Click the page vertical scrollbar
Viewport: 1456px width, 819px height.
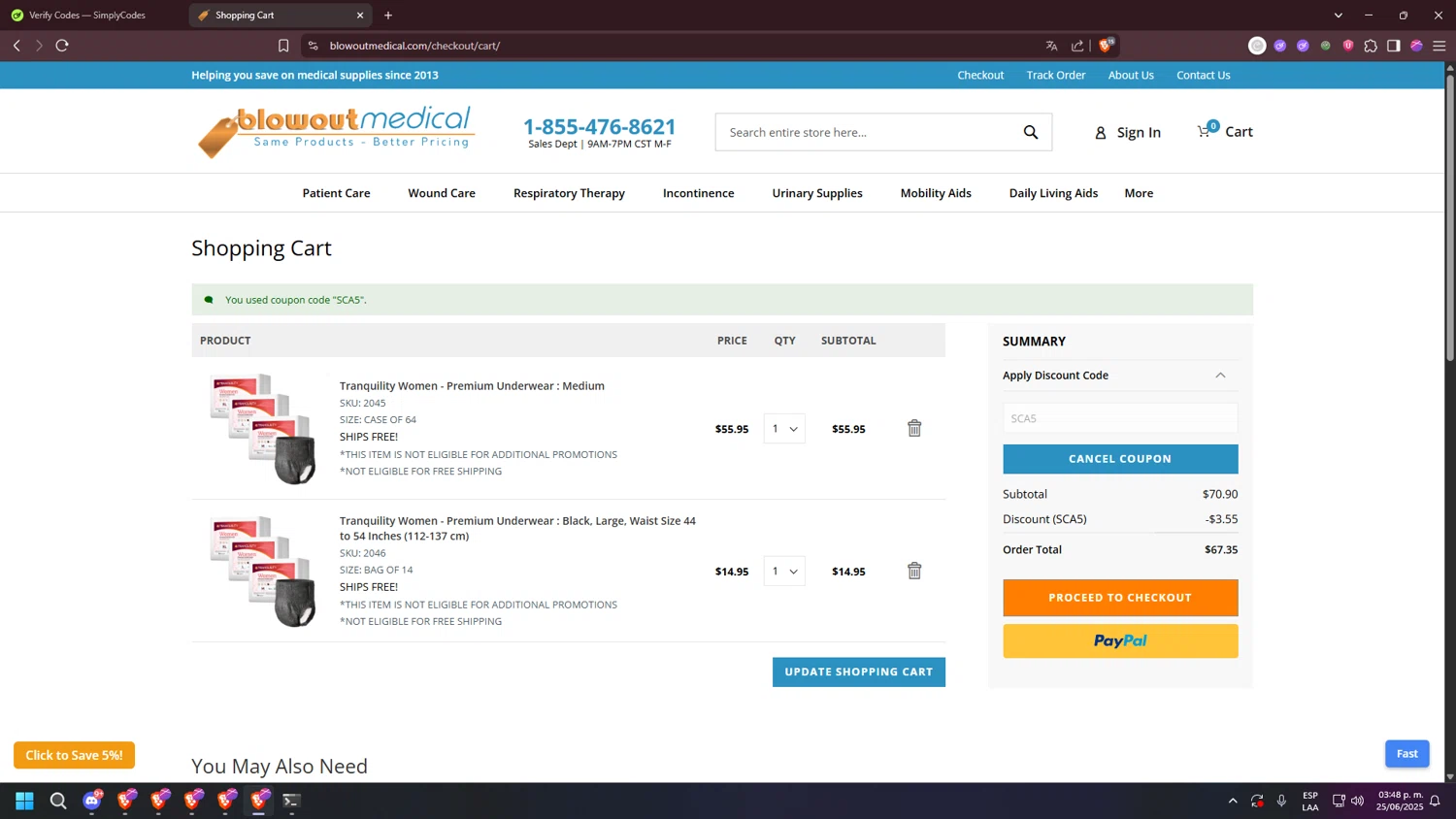coord(1450,218)
